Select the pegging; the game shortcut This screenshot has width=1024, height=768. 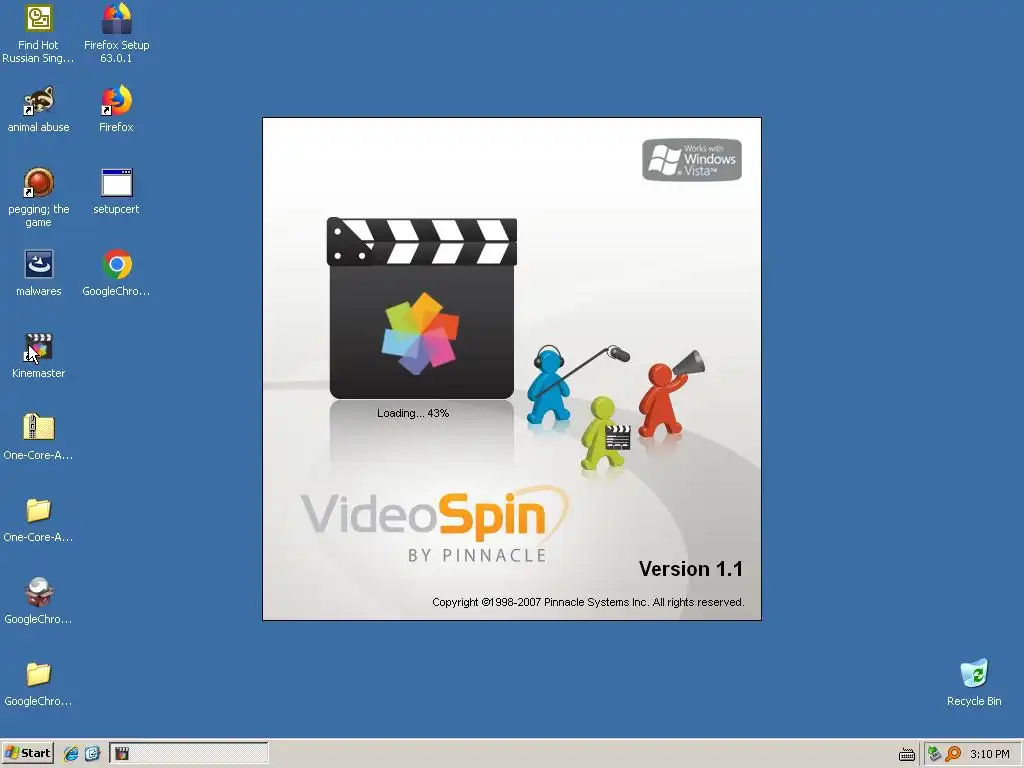[38, 197]
